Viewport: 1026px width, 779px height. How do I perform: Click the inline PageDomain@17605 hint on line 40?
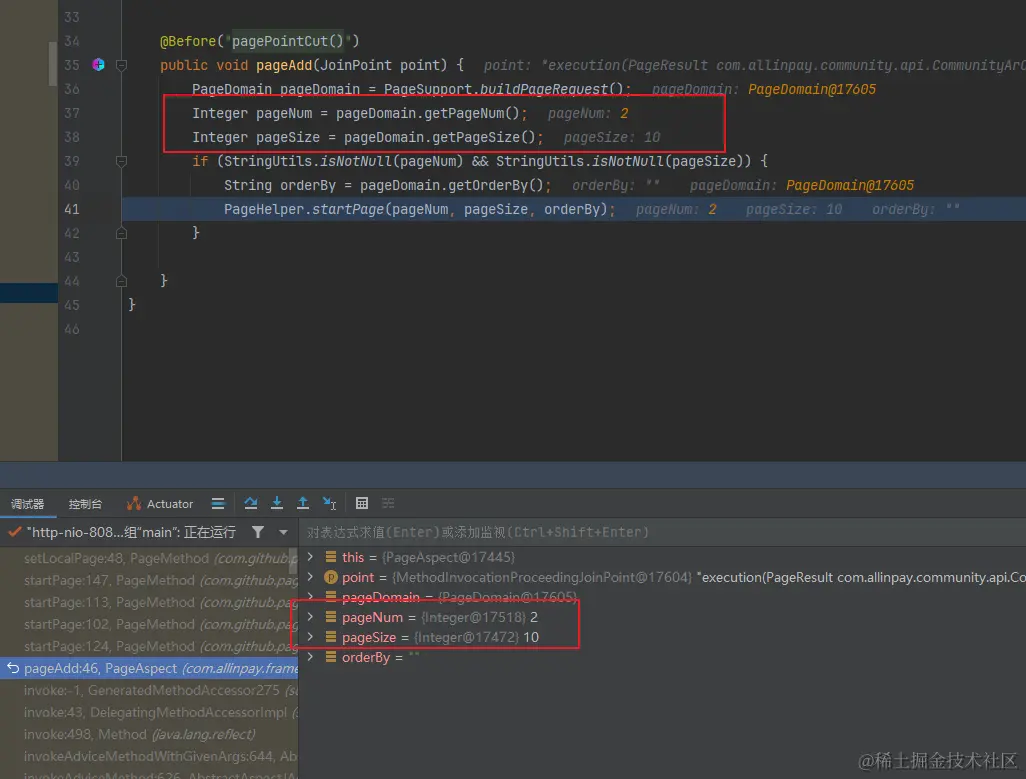pyautogui.click(x=849, y=185)
